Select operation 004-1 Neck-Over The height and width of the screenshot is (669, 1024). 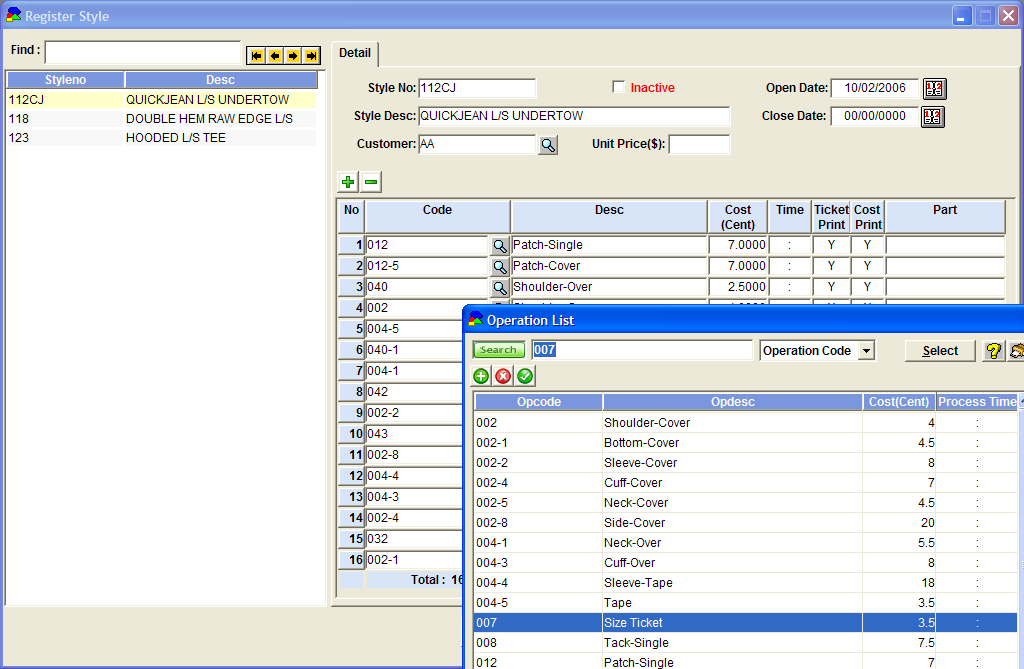click(x=745, y=543)
